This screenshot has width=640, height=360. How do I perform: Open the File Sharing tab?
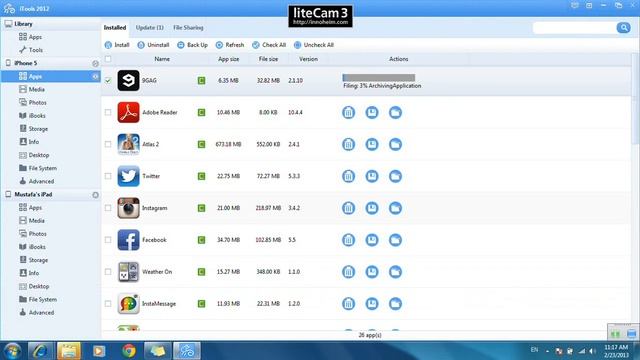click(188, 28)
